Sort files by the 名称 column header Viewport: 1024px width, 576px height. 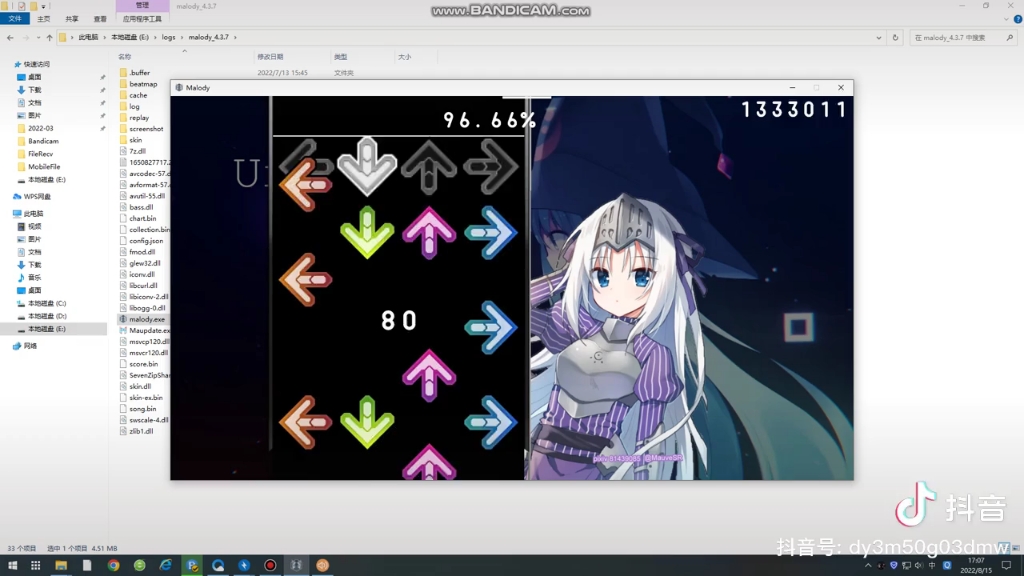tap(125, 57)
